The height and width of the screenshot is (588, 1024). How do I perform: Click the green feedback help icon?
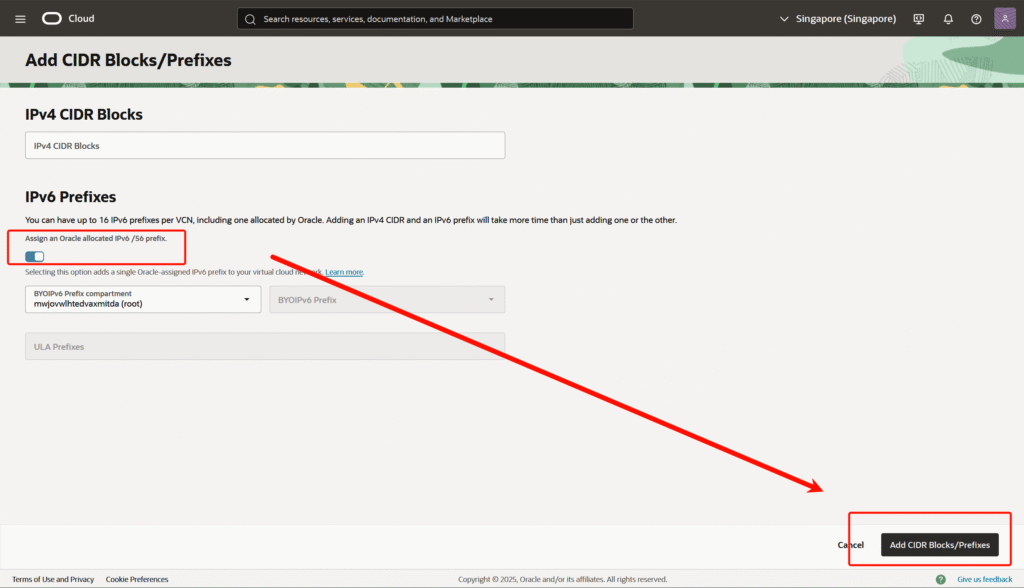click(940, 579)
